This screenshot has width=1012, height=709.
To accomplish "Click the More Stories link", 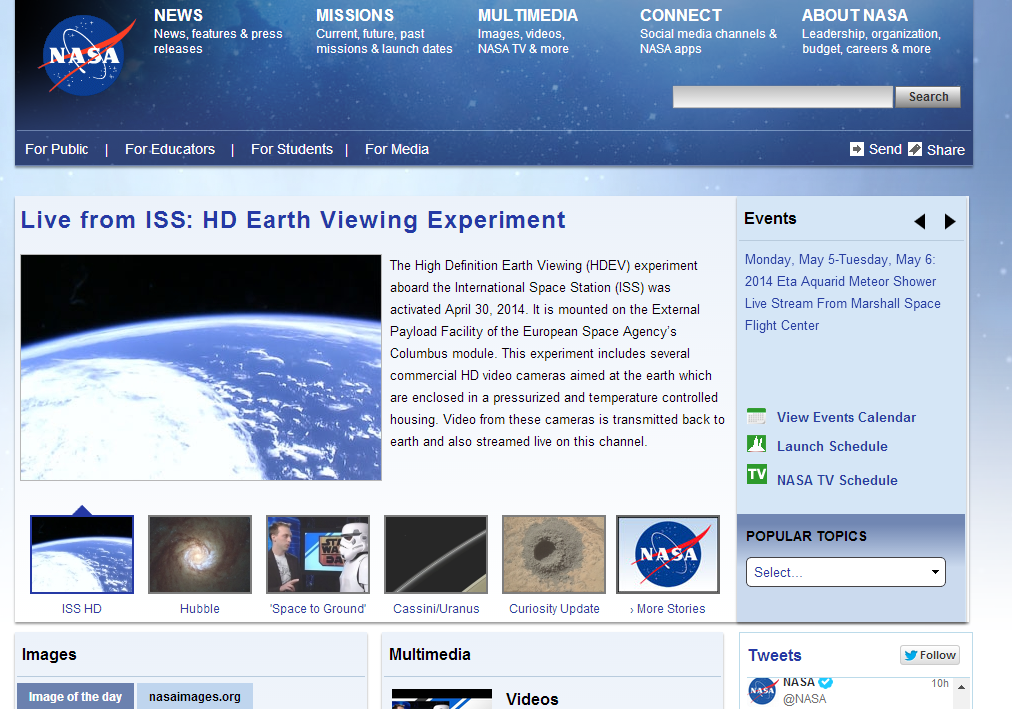I will (x=668, y=608).
